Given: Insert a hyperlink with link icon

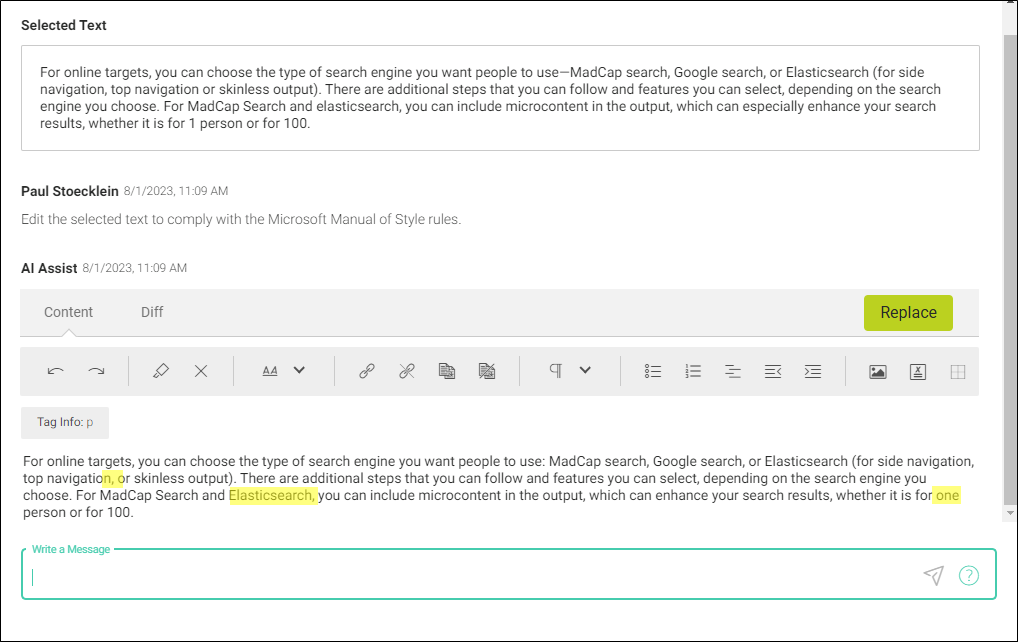Looking at the screenshot, I should point(367,371).
